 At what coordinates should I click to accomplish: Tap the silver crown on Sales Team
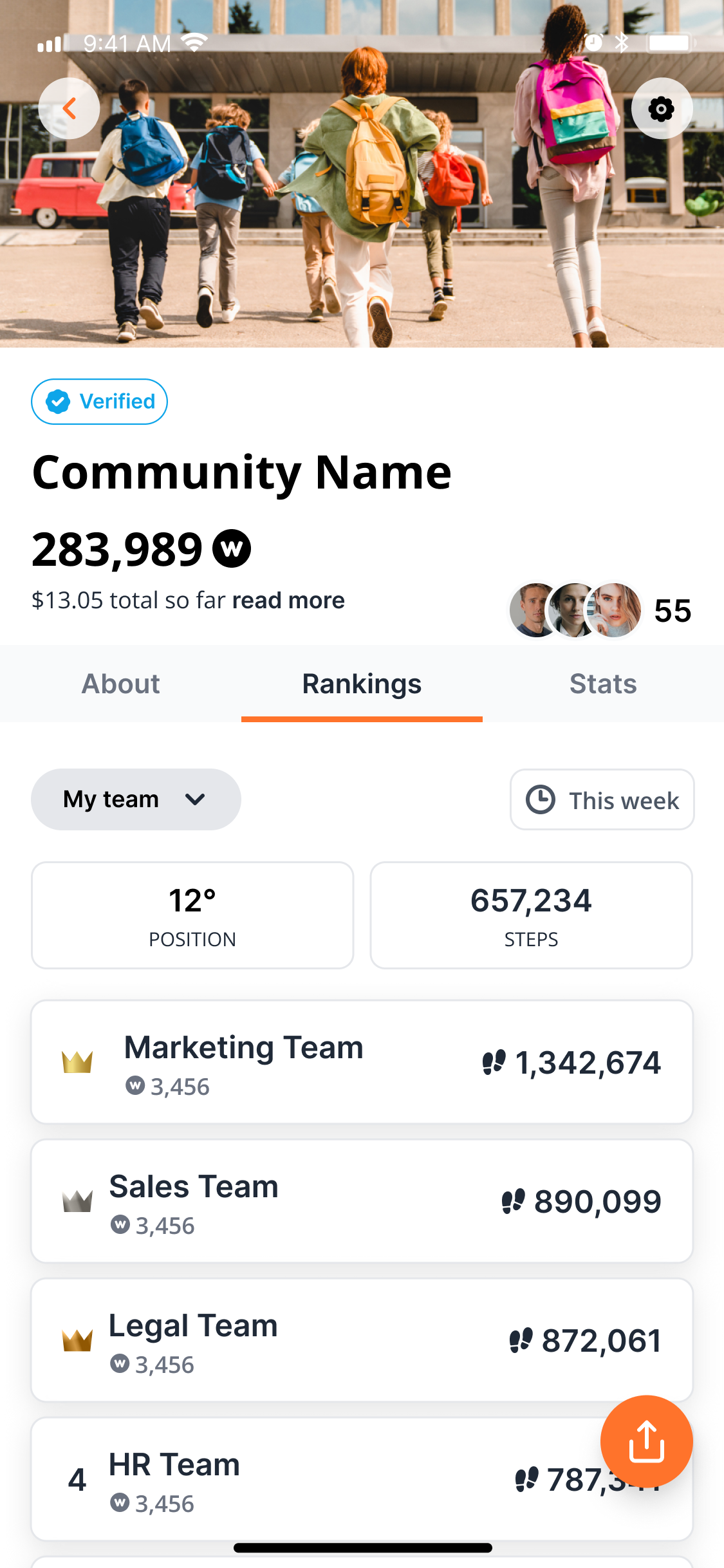77,1200
